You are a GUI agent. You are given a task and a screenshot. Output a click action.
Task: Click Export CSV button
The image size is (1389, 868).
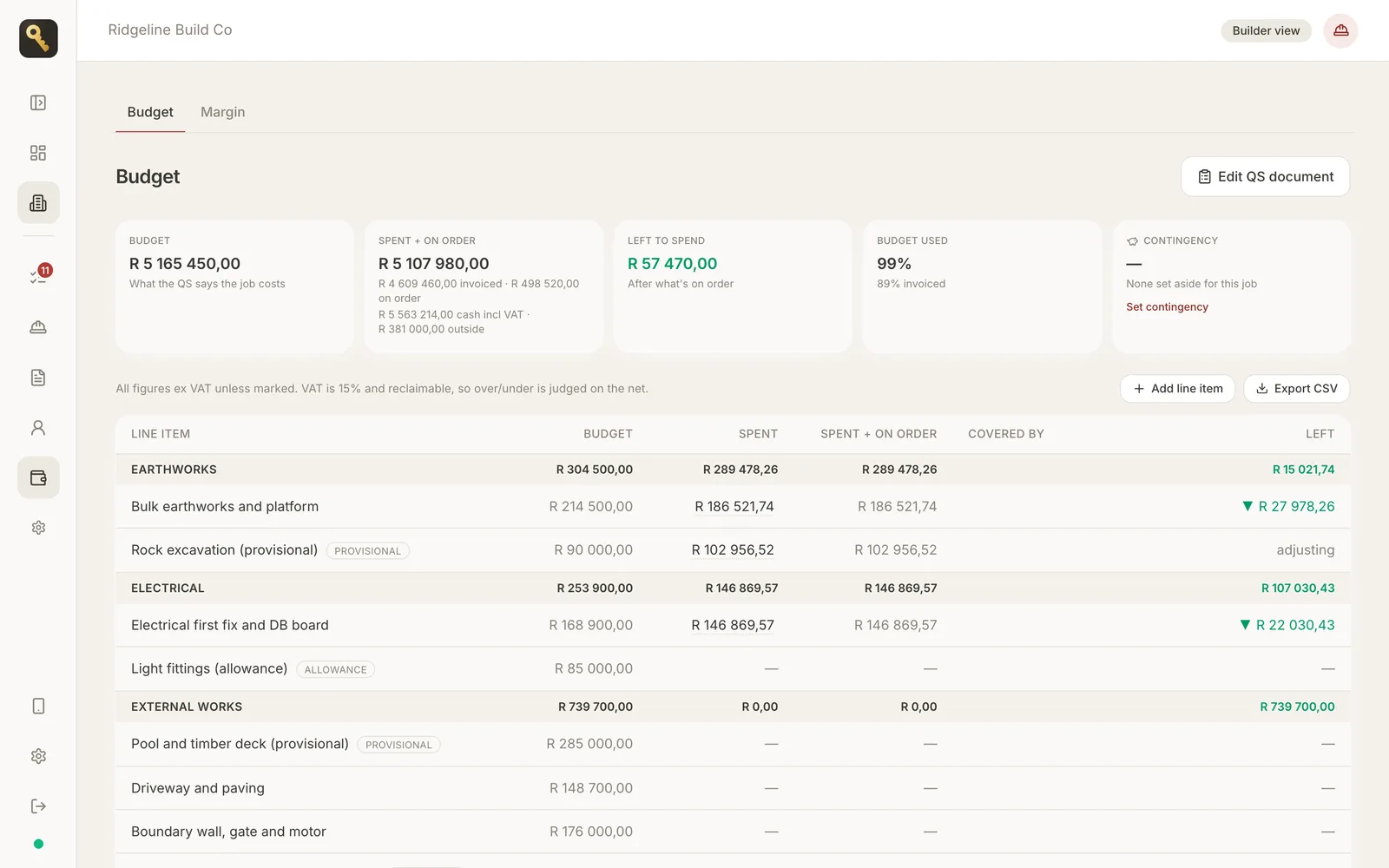[1296, 389]
